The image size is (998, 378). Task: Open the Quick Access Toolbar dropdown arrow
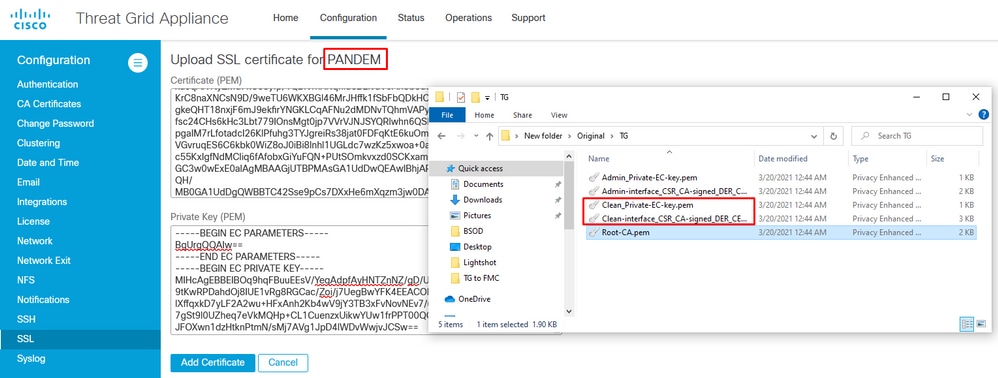(488, 98)
